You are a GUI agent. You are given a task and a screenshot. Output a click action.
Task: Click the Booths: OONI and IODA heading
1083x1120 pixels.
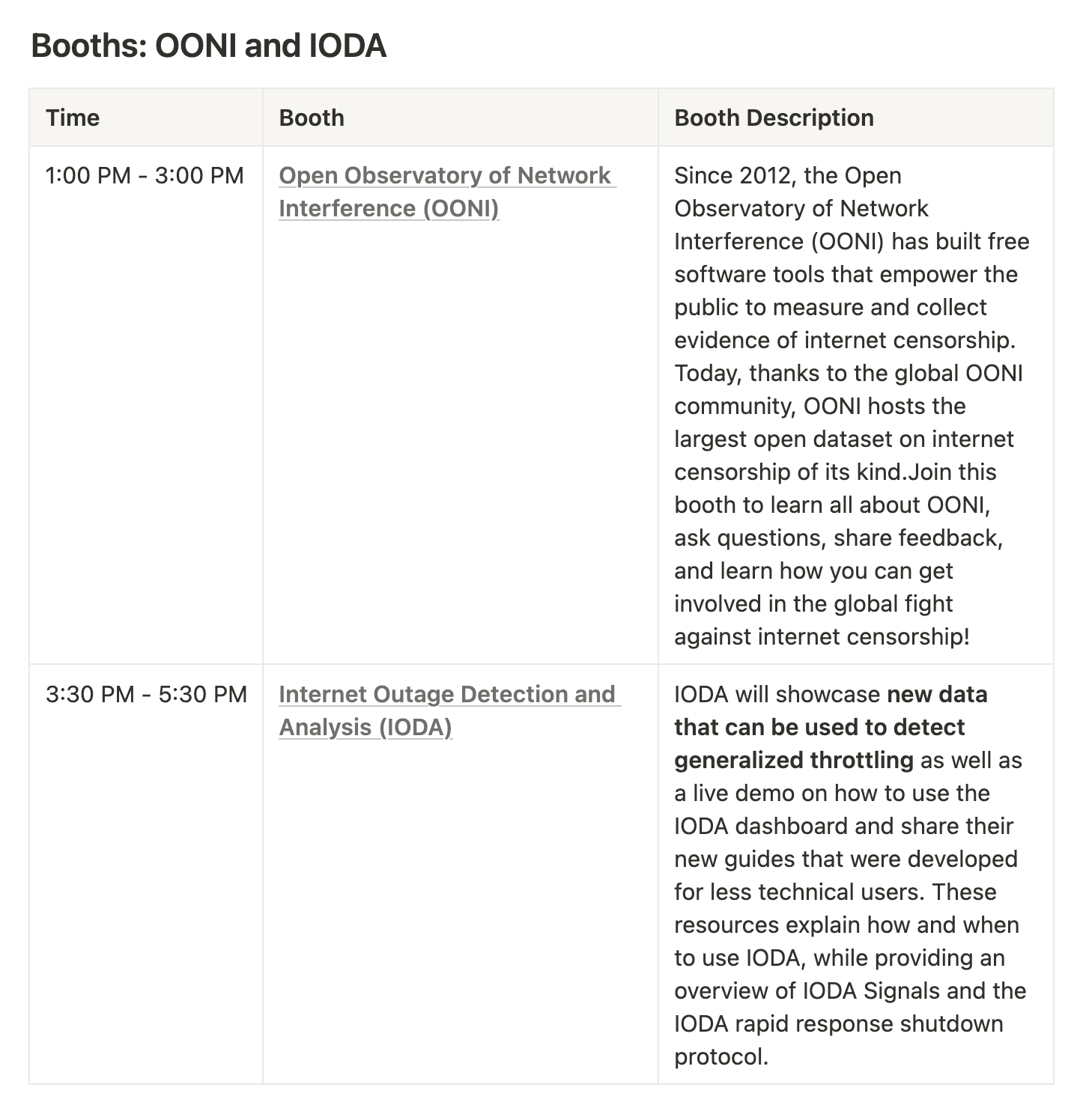[208, 46]
